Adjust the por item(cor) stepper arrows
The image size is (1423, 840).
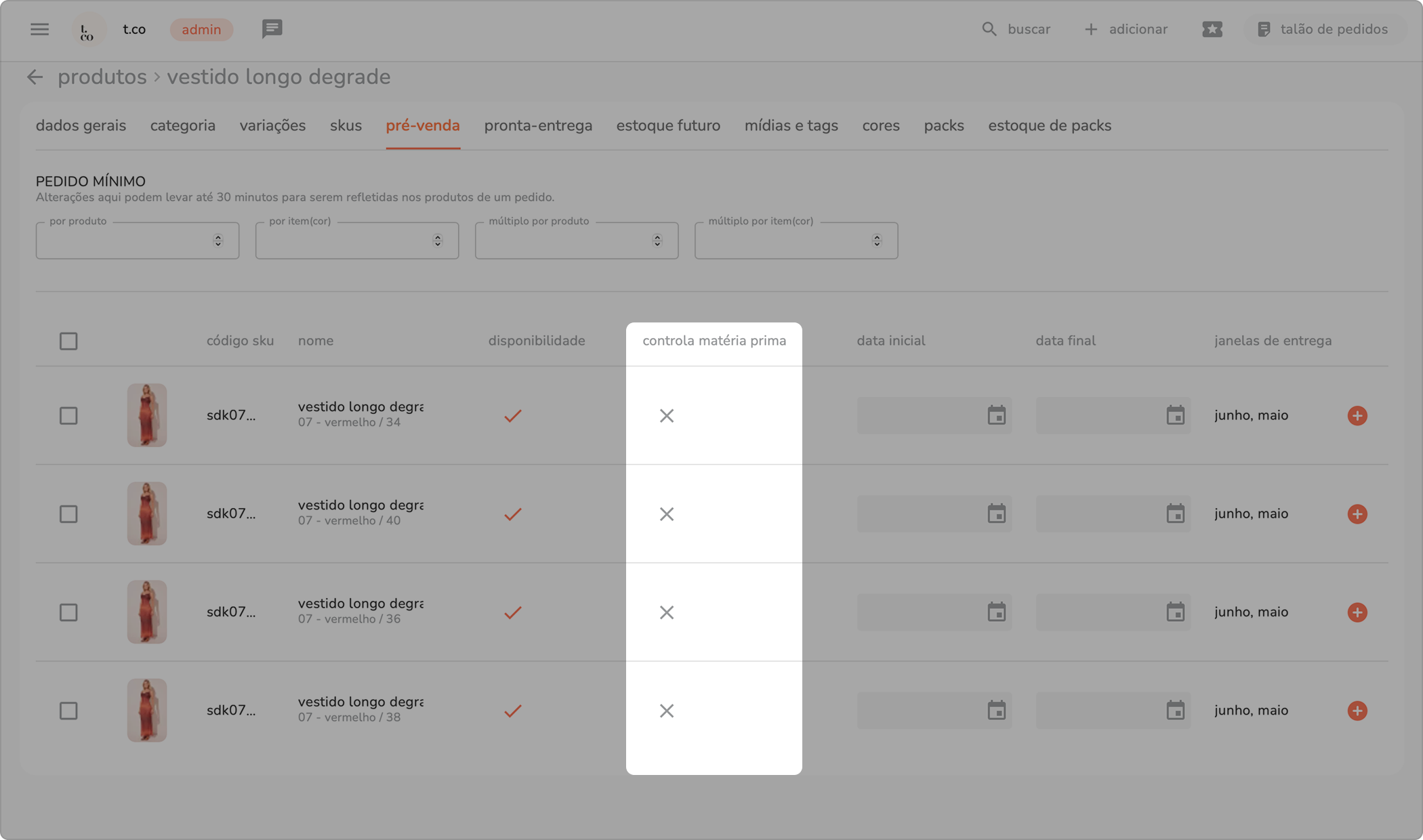(x=437, y=240)
